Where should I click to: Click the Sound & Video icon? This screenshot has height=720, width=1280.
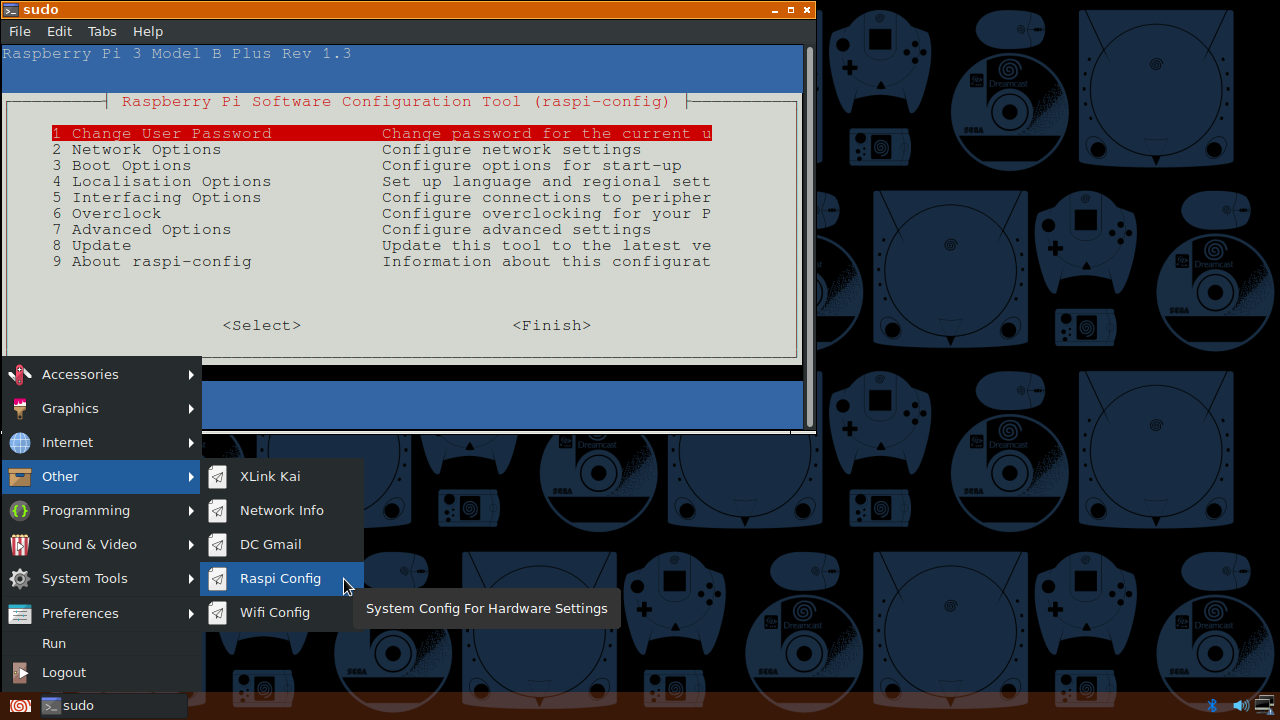pyautogui.click(x=20, y=545)
